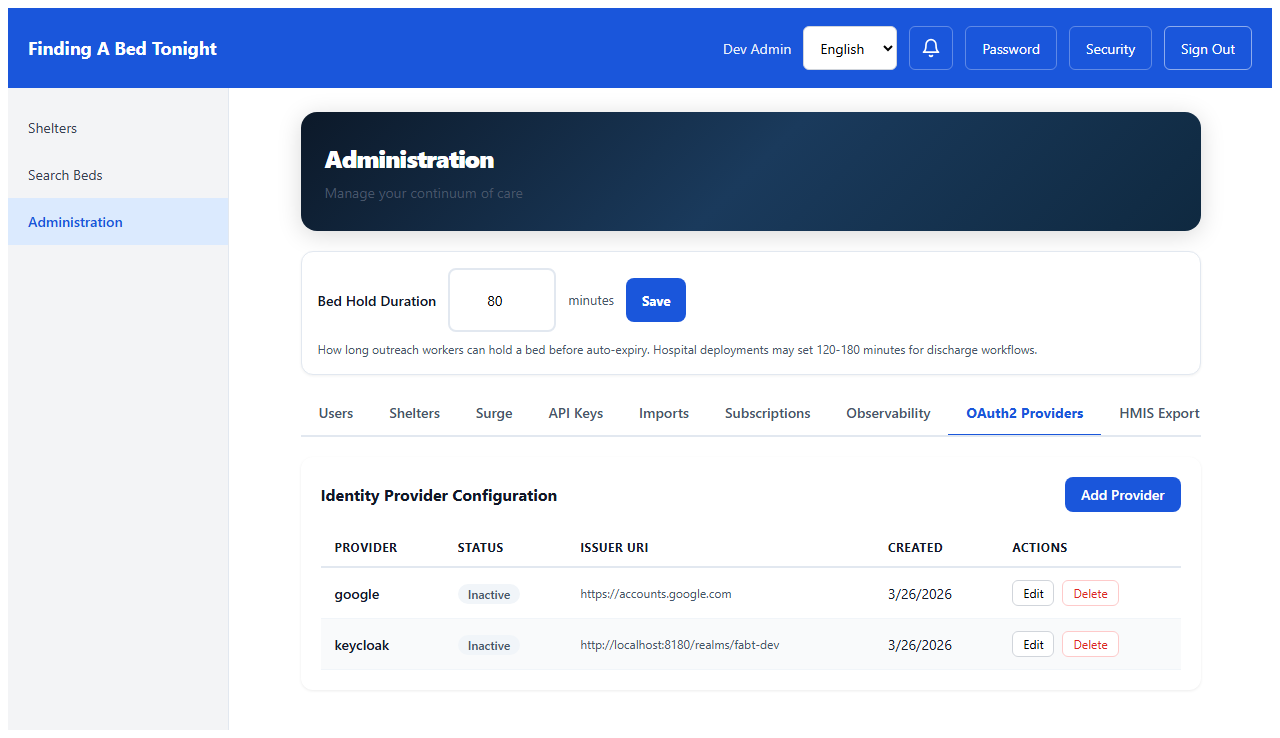Open the English language dropdown
1280x738 pixels.
(x=849, y=47)
